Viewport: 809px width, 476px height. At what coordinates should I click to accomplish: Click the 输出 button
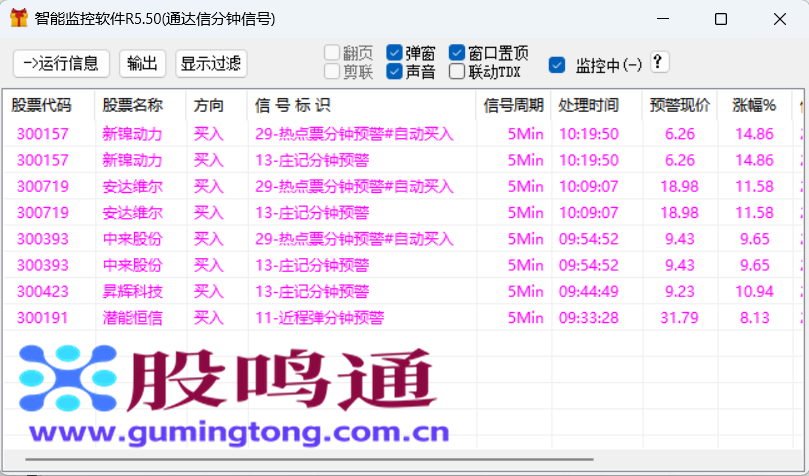point(142,63)
